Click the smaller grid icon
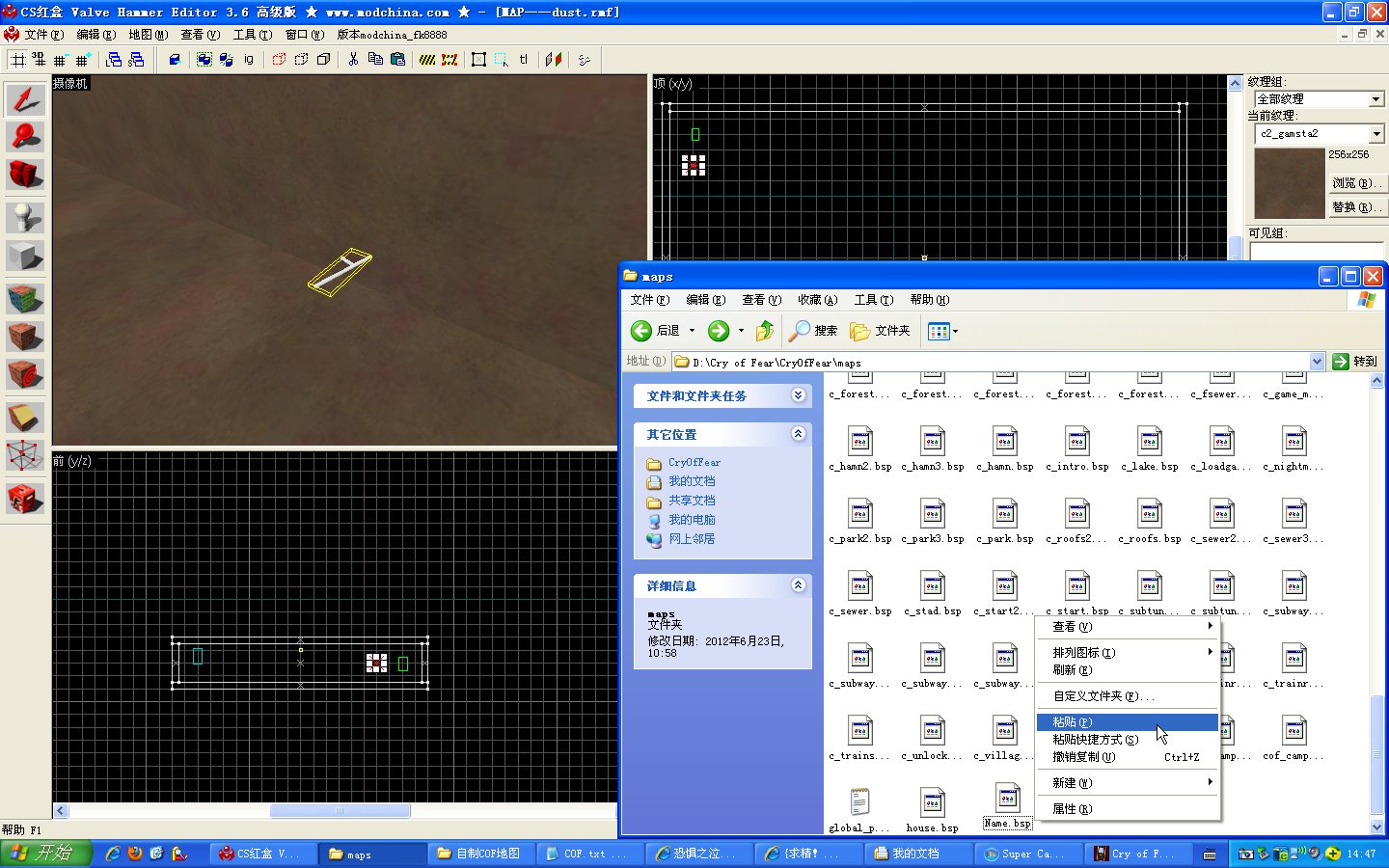 60,60
